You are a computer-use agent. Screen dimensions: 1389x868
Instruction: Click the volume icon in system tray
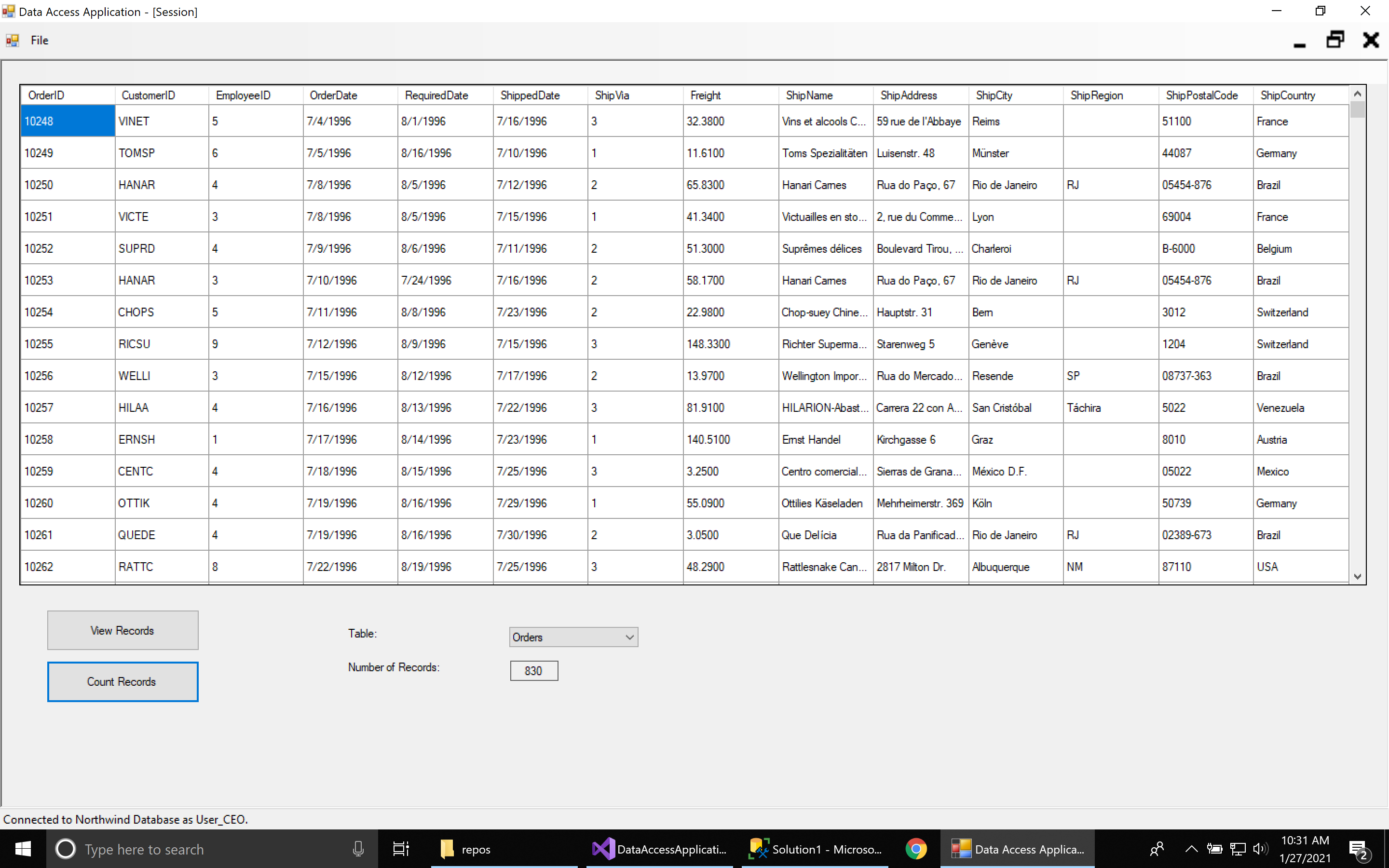coord(1260,849)
